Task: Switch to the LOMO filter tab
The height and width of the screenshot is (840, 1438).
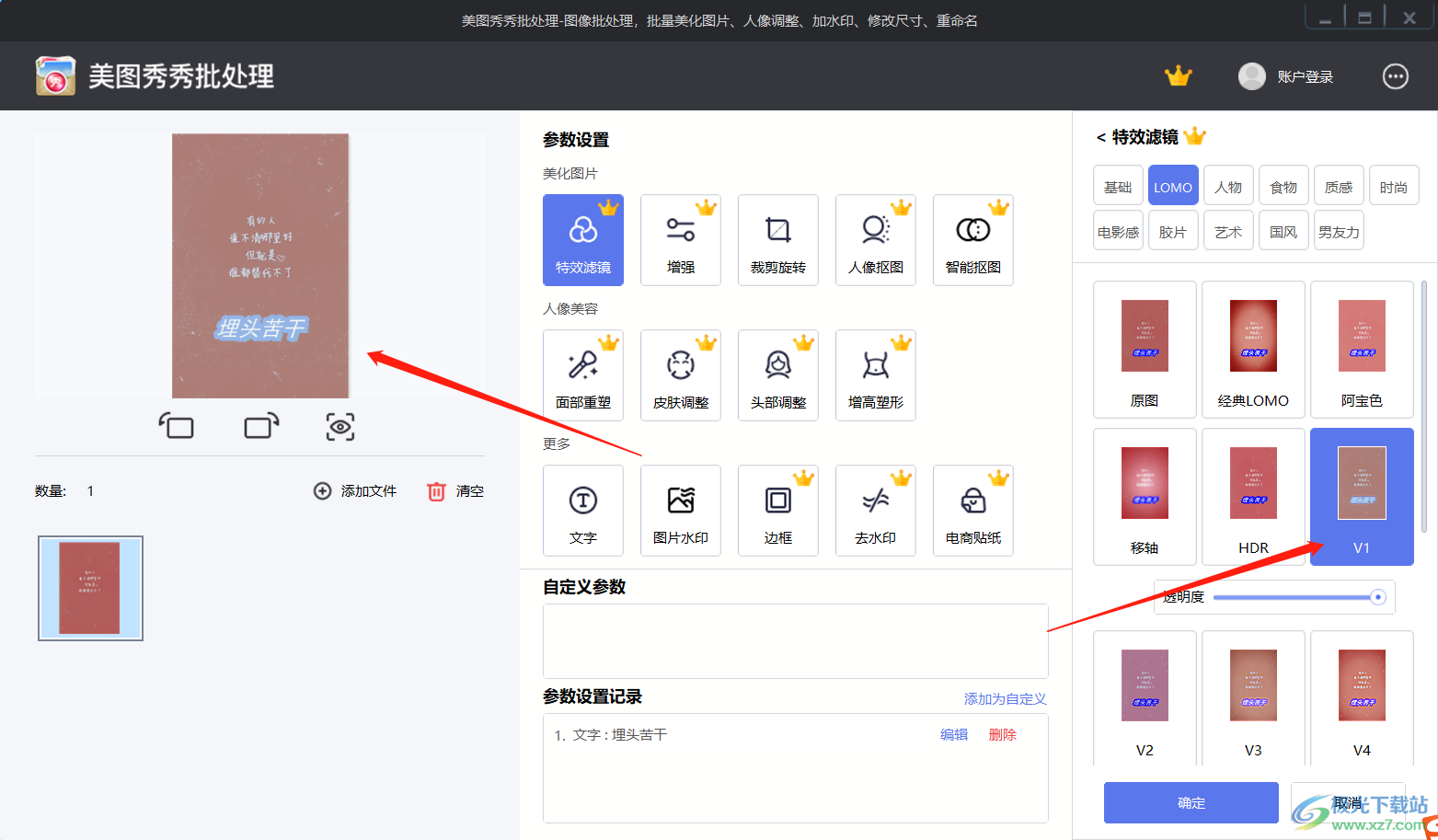Action: click(x=1173, y=187)
